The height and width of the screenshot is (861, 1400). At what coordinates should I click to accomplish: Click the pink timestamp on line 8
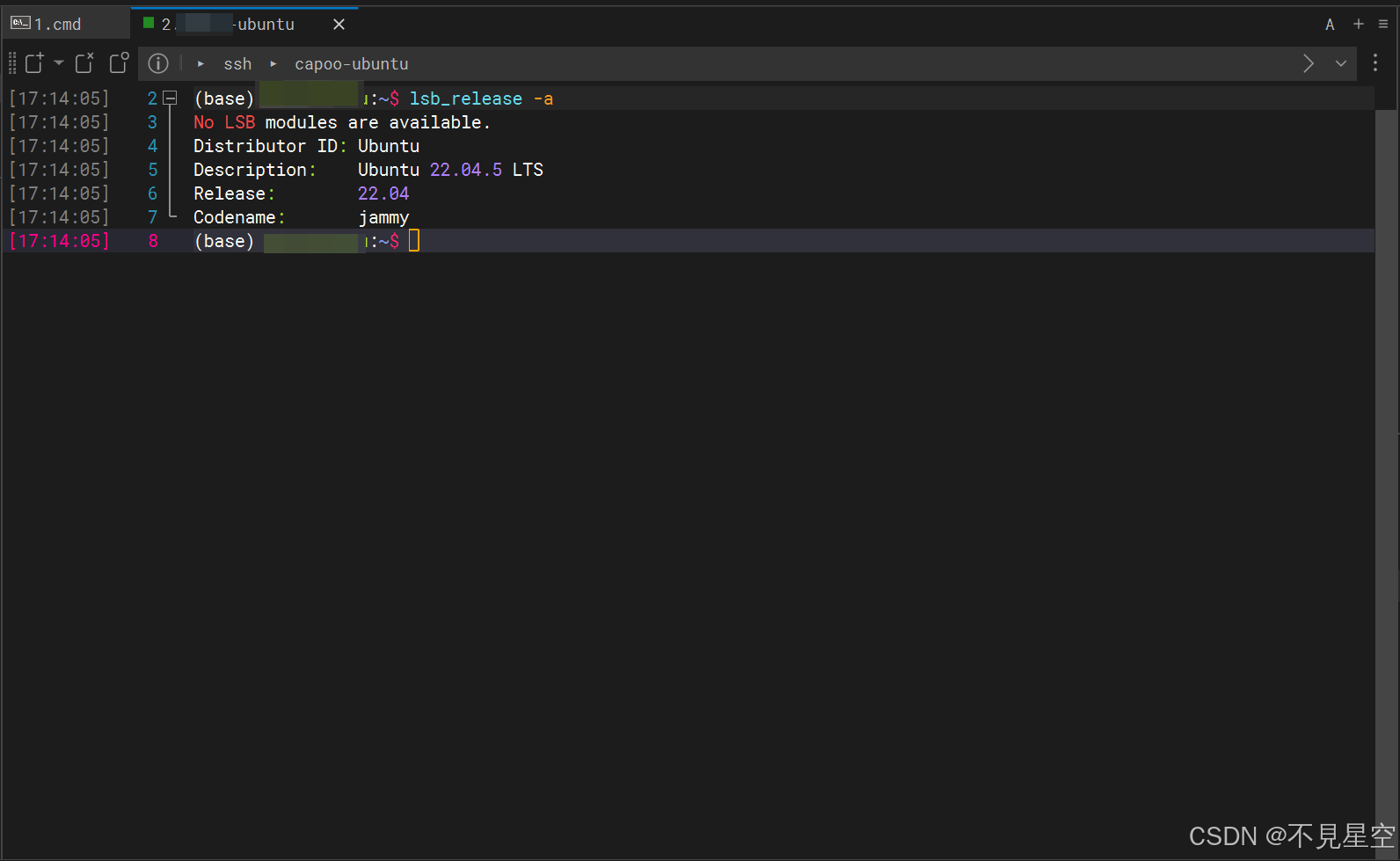click(x=59, y=241)
